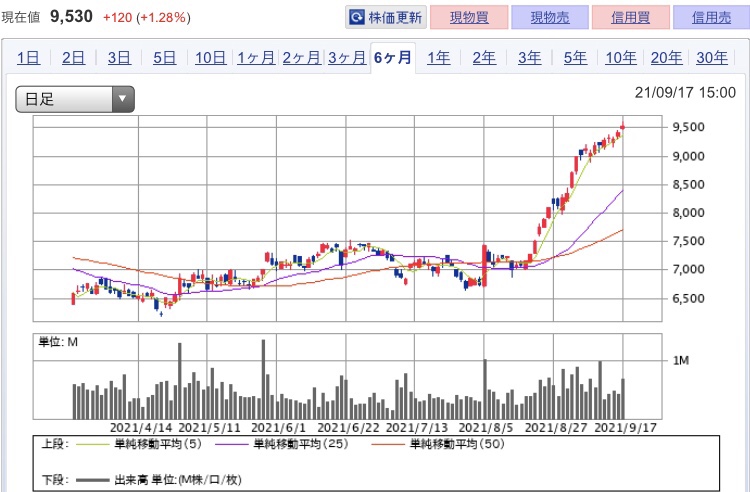The width and height of the screenshot is (750, 492).
Task: Open the 10年 chart range
Action: [620, 58]
